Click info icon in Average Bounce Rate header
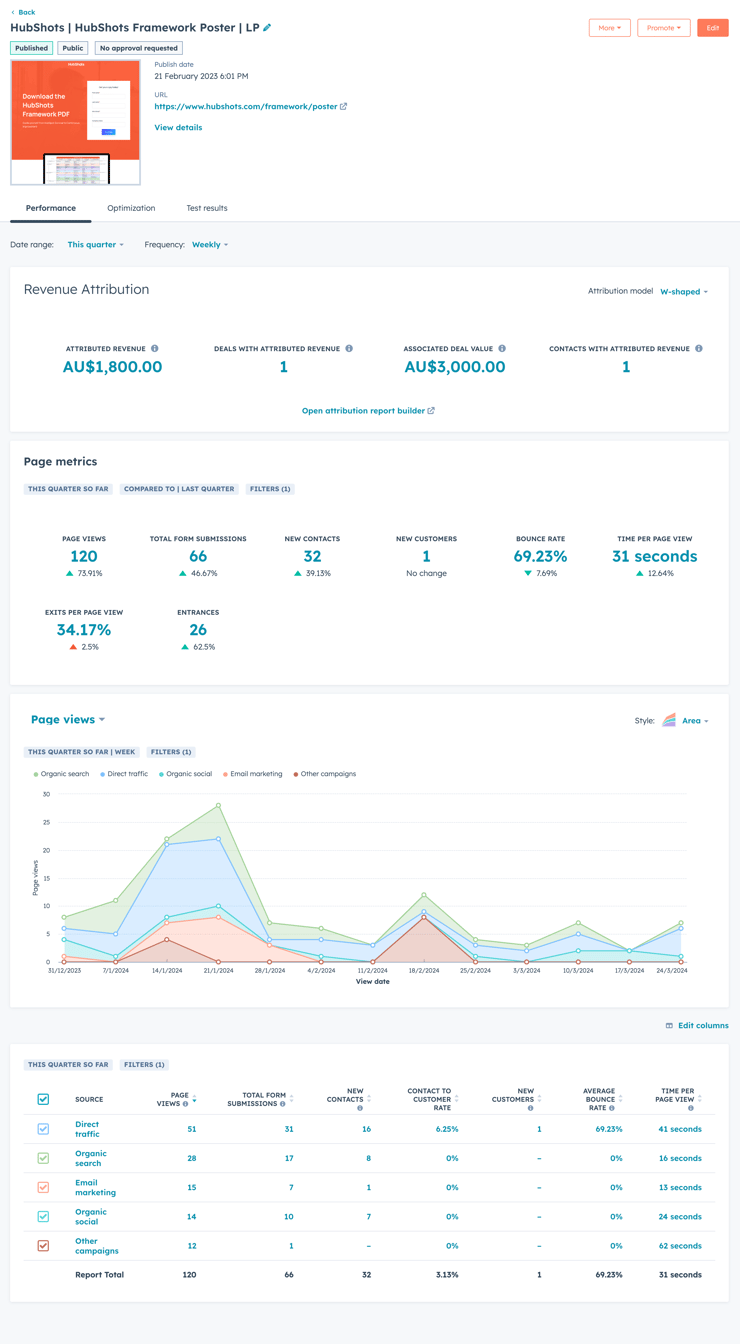 pos(612,1108)
